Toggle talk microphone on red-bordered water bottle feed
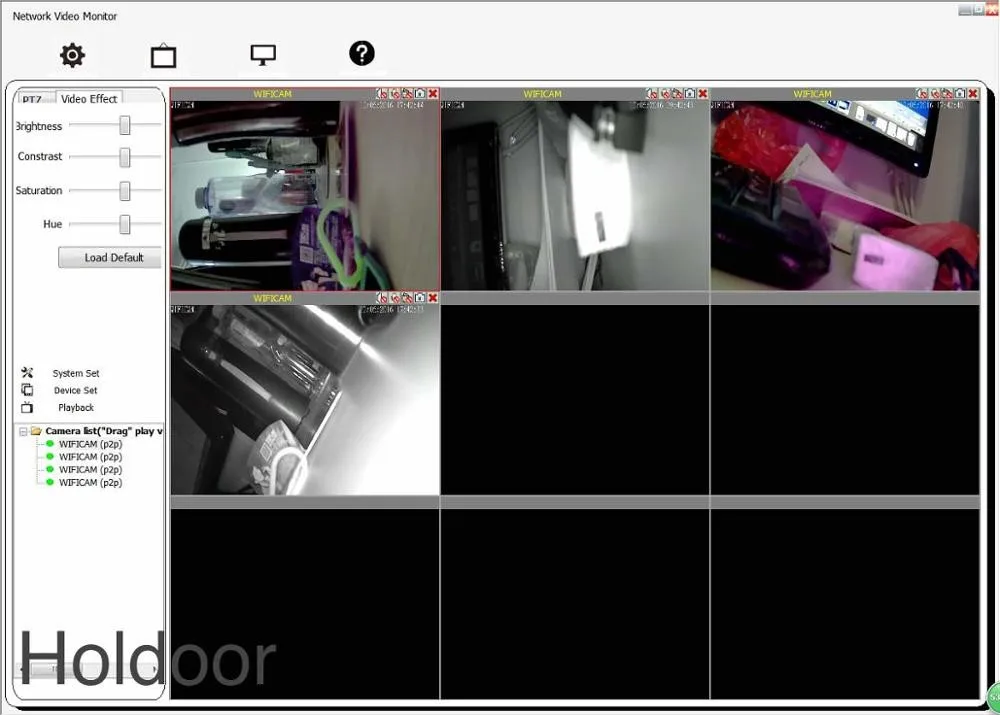Image resolution: width=1000 pixels, height=715 pixels. 395,94
